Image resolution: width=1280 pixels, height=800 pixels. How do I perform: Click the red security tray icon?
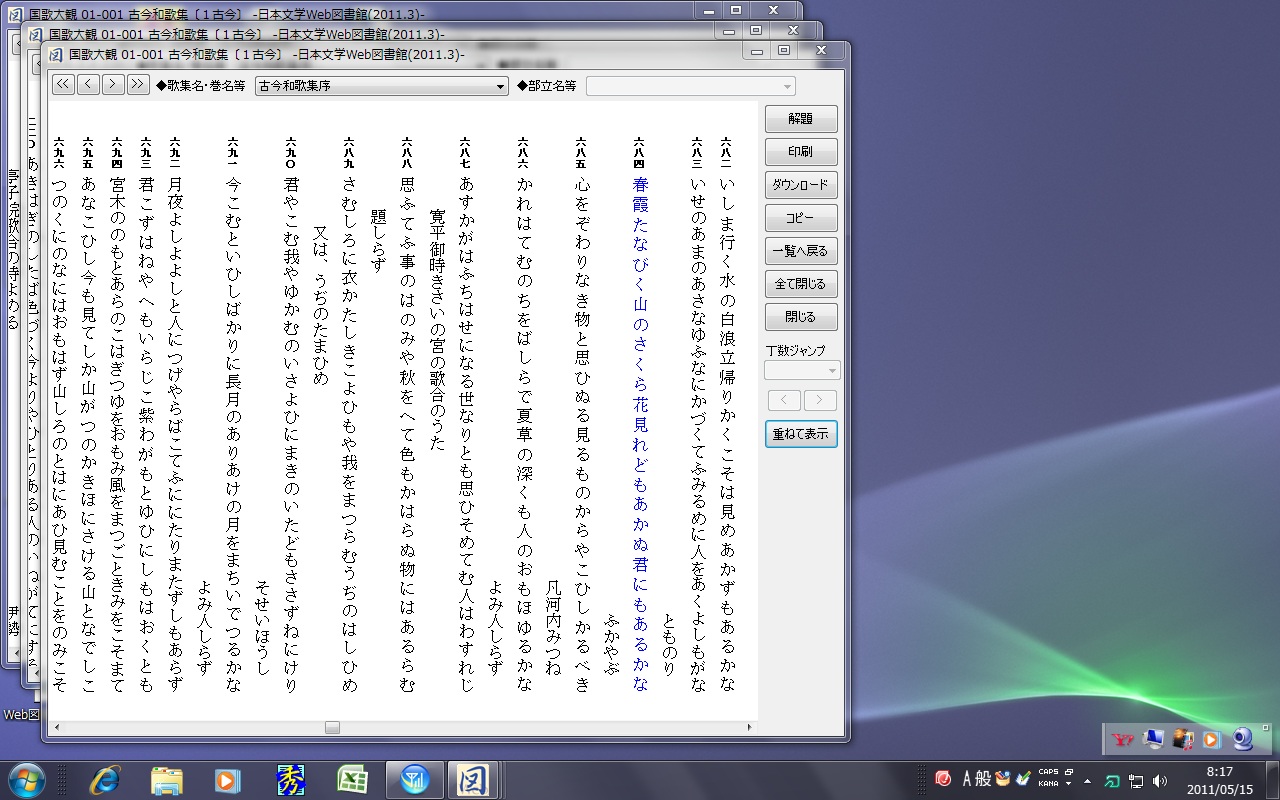(x=942, y=779)
